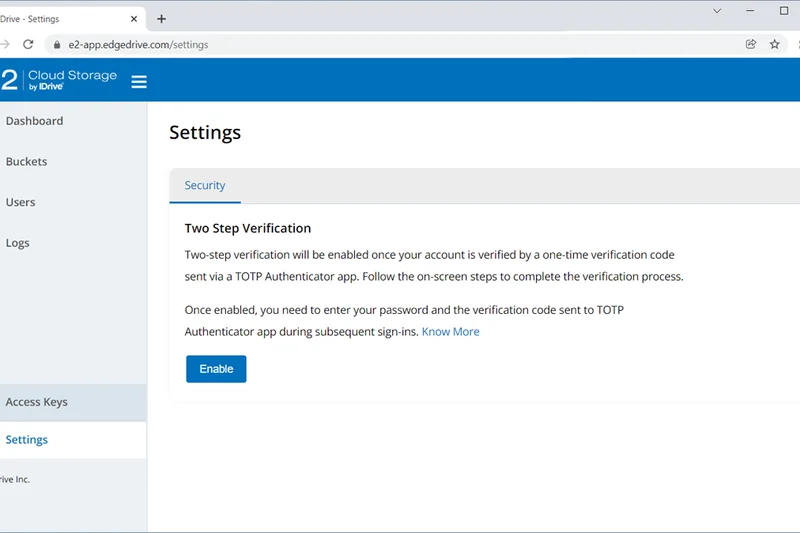Click the e2 Cloud Storage logo

point(60,80)
